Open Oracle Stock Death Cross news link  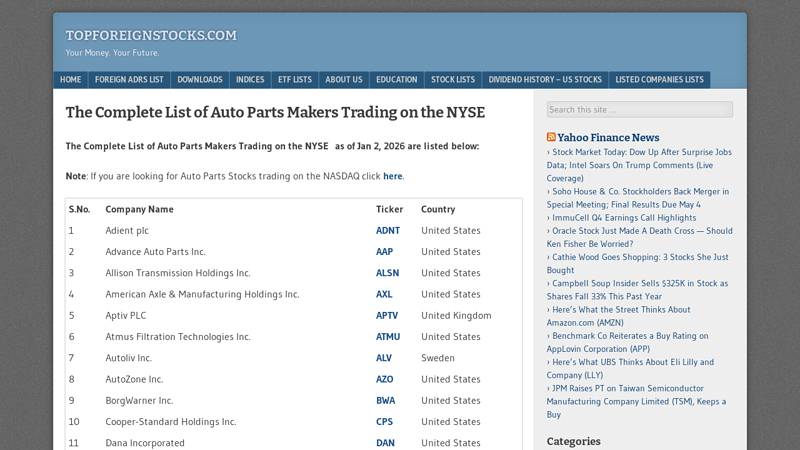(x=640, y=237)
